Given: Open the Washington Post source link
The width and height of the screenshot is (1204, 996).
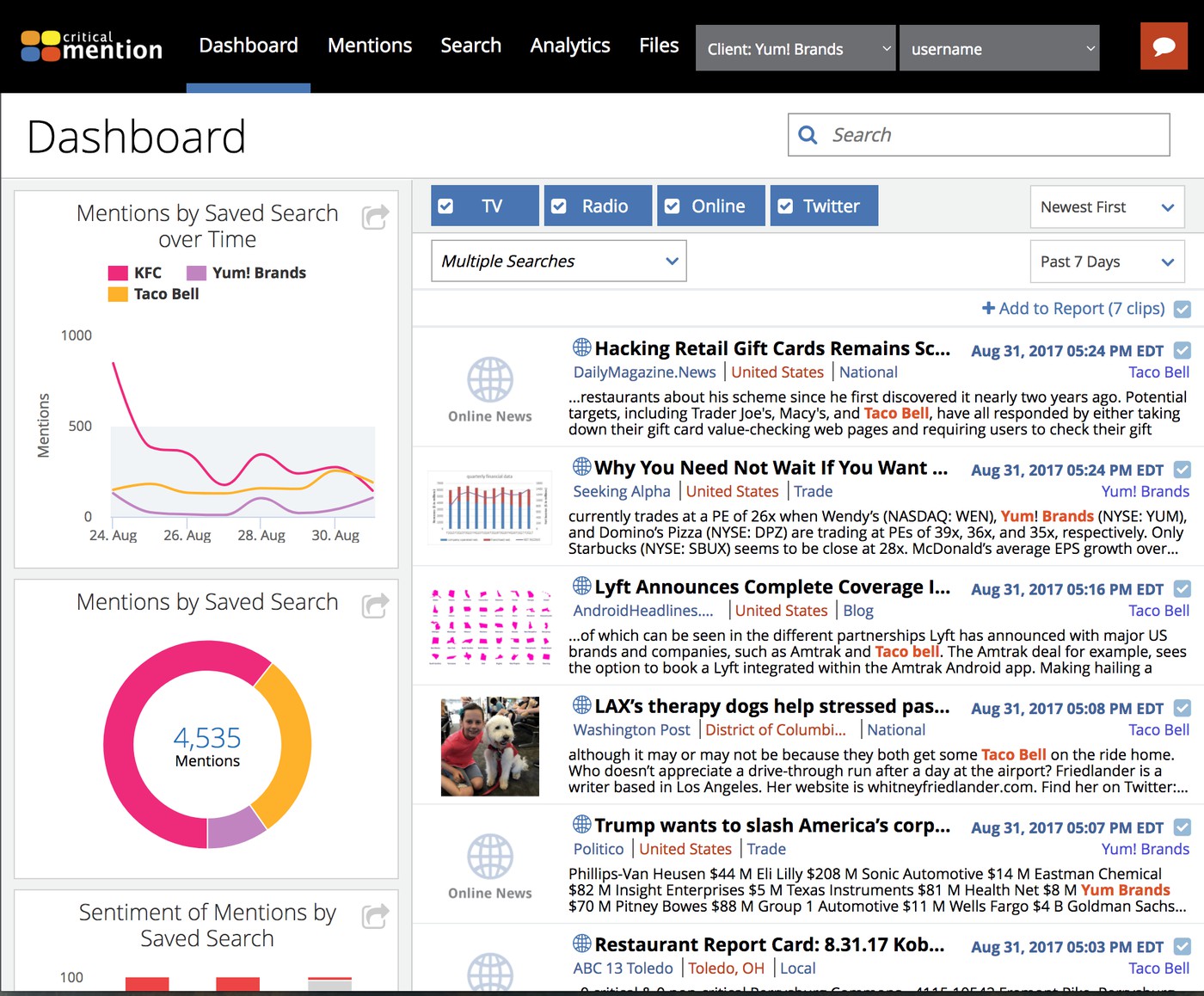Looking at the screenshot, I should (x=631, y=730).
